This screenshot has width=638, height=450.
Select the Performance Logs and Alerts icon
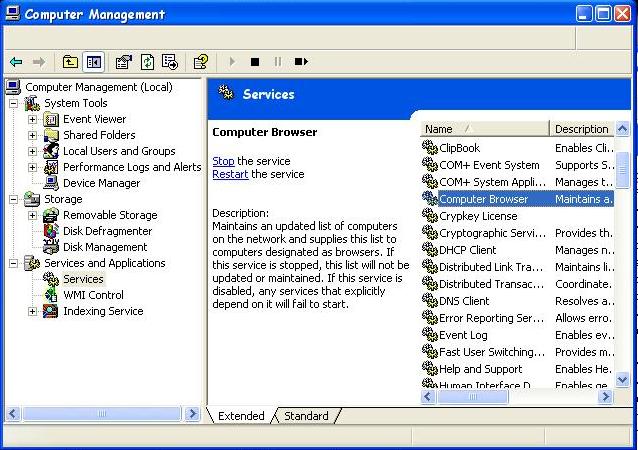51,167
